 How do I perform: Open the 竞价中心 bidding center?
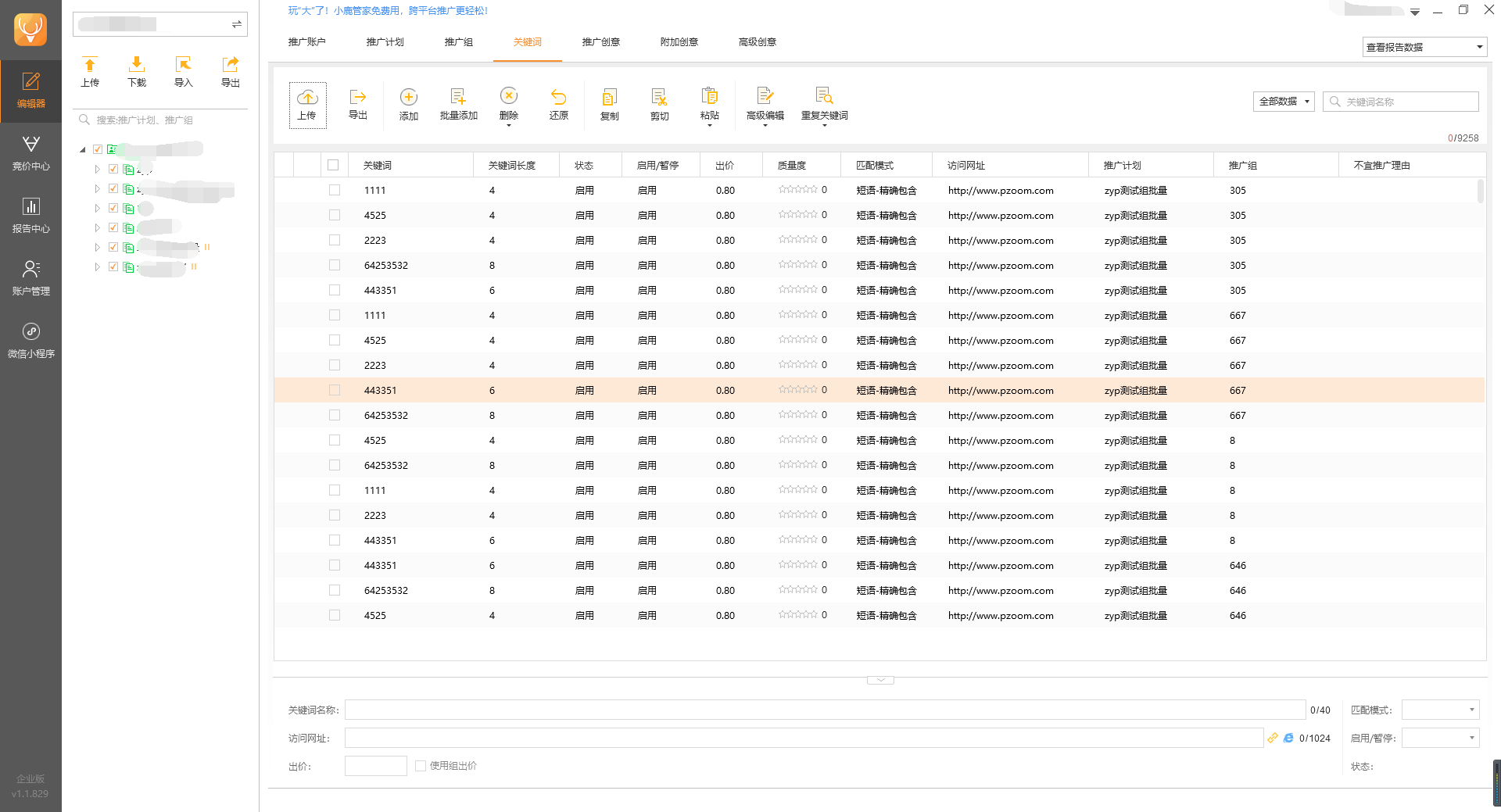coord(30,153)
